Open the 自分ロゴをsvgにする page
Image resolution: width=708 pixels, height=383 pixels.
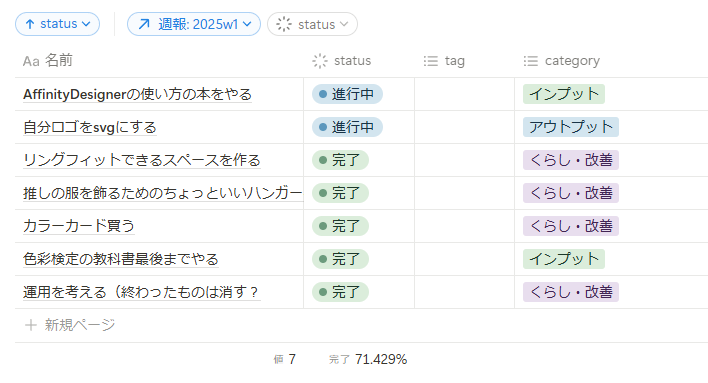[x=90, y=127]
